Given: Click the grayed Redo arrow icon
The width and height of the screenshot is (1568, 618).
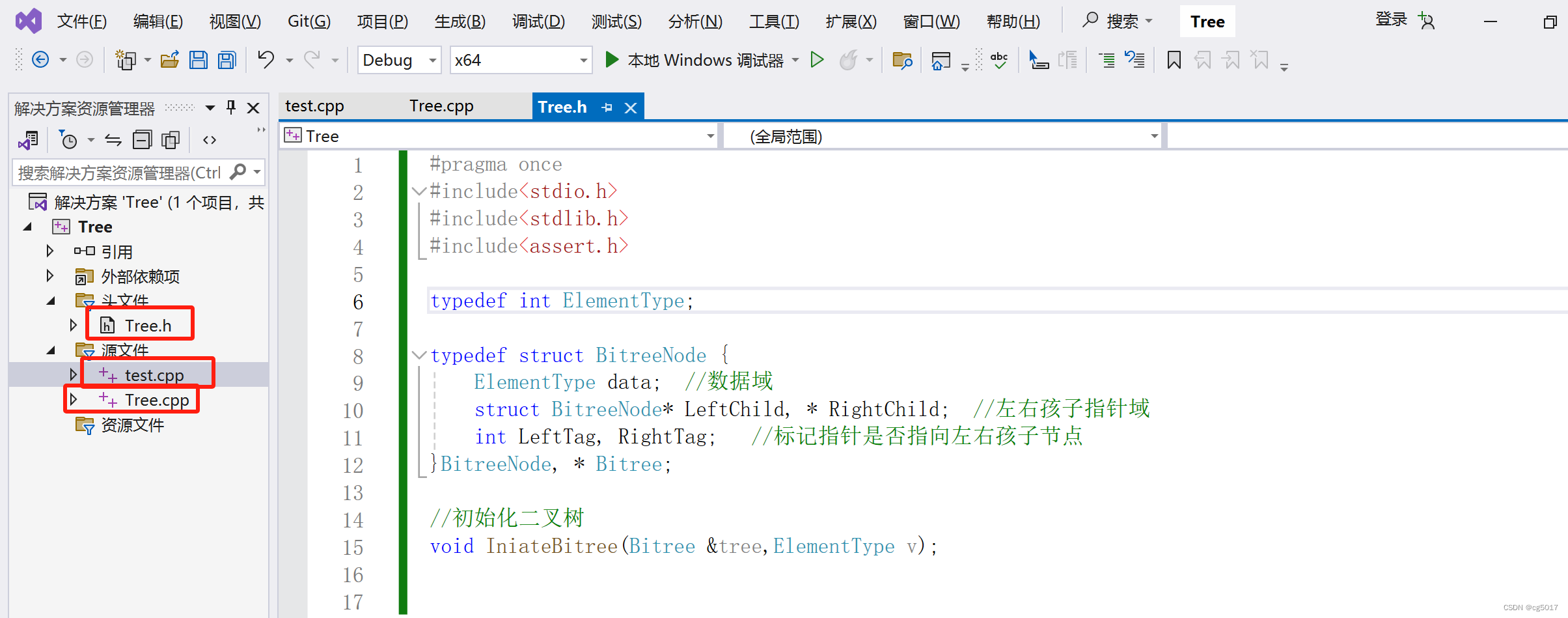Looking at the screenshot, I should (x=312, y=60).
